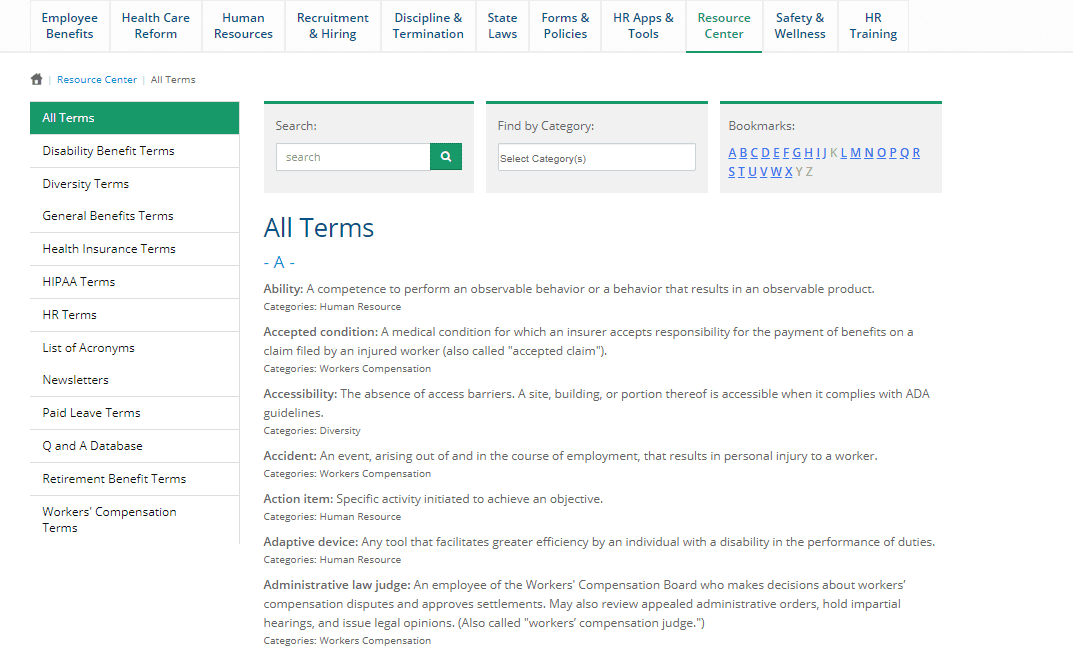Open the Safety & Wellness menu
The image size is (1073, 656).
pos(800,26)
